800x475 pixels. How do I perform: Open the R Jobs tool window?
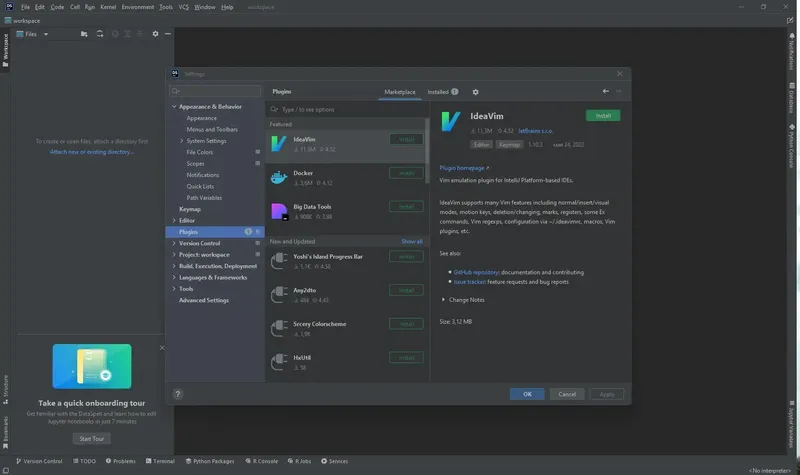click(x=299, y=461)
